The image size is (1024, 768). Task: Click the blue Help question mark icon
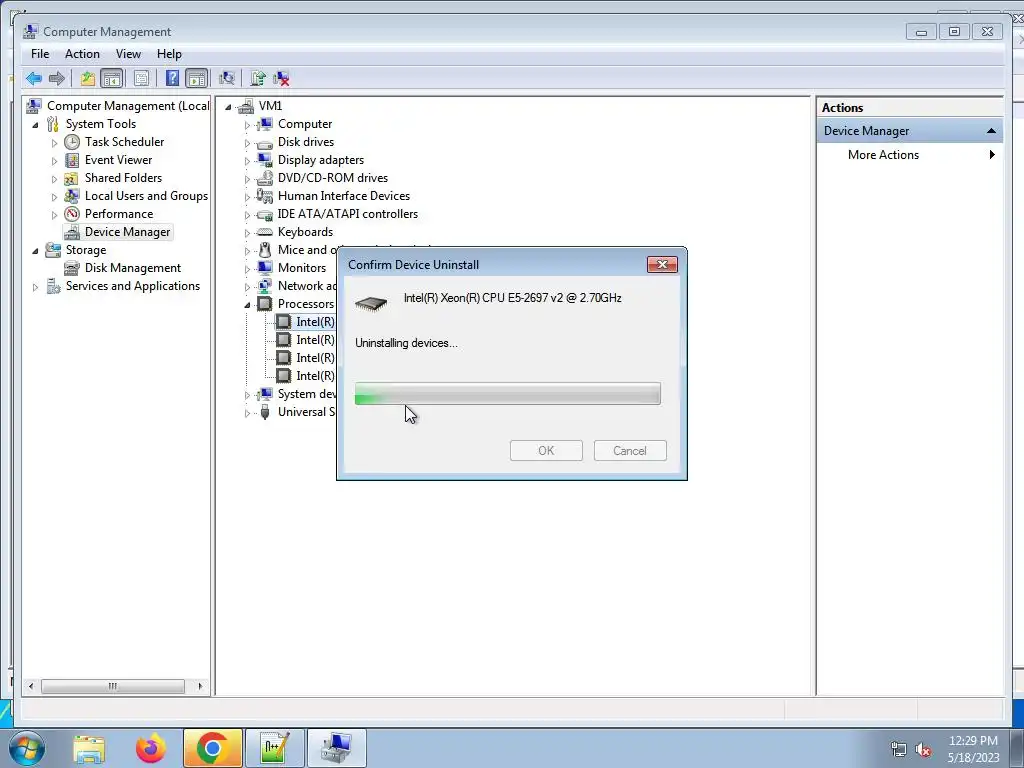172,78
